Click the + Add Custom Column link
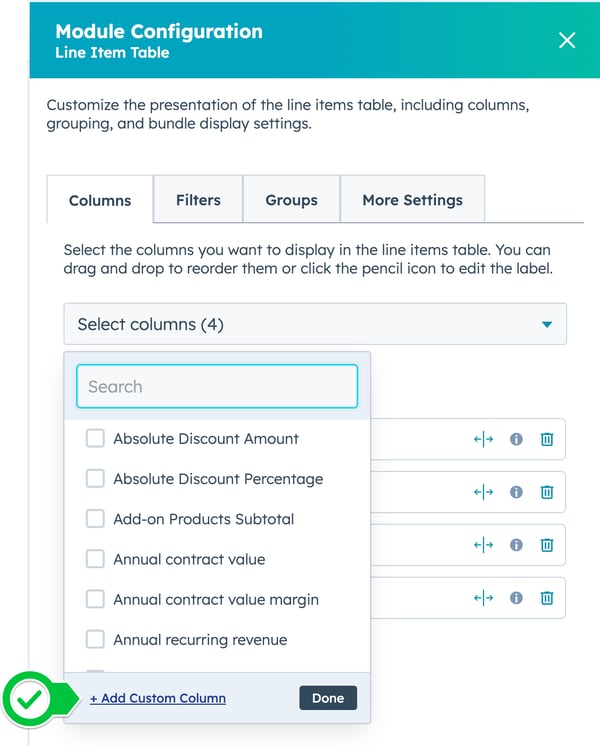600x746 pixels. pyautogui.click(x=158, y=698)
